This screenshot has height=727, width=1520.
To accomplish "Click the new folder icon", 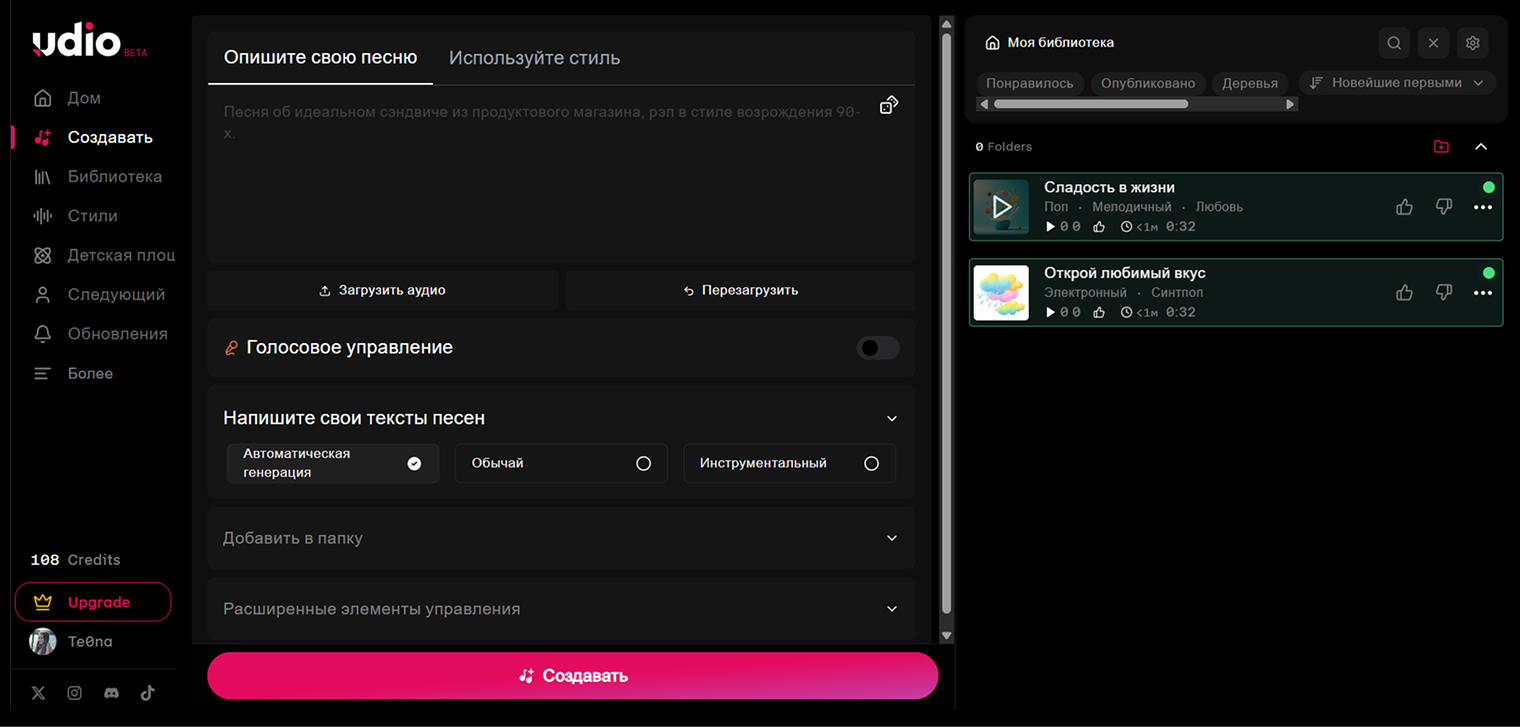I will point(1441,147).
